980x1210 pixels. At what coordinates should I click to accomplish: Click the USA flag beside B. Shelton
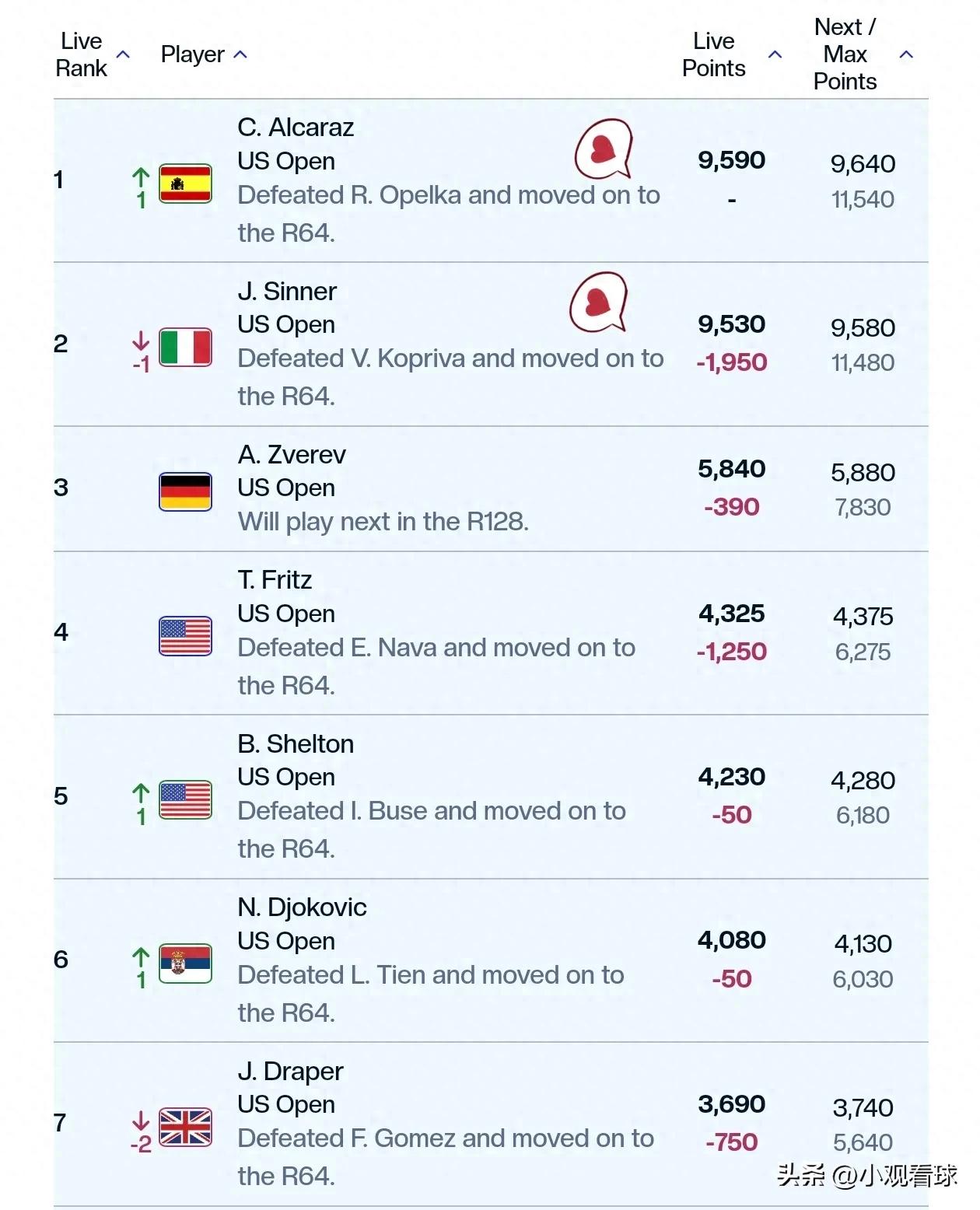coord(185,799)
